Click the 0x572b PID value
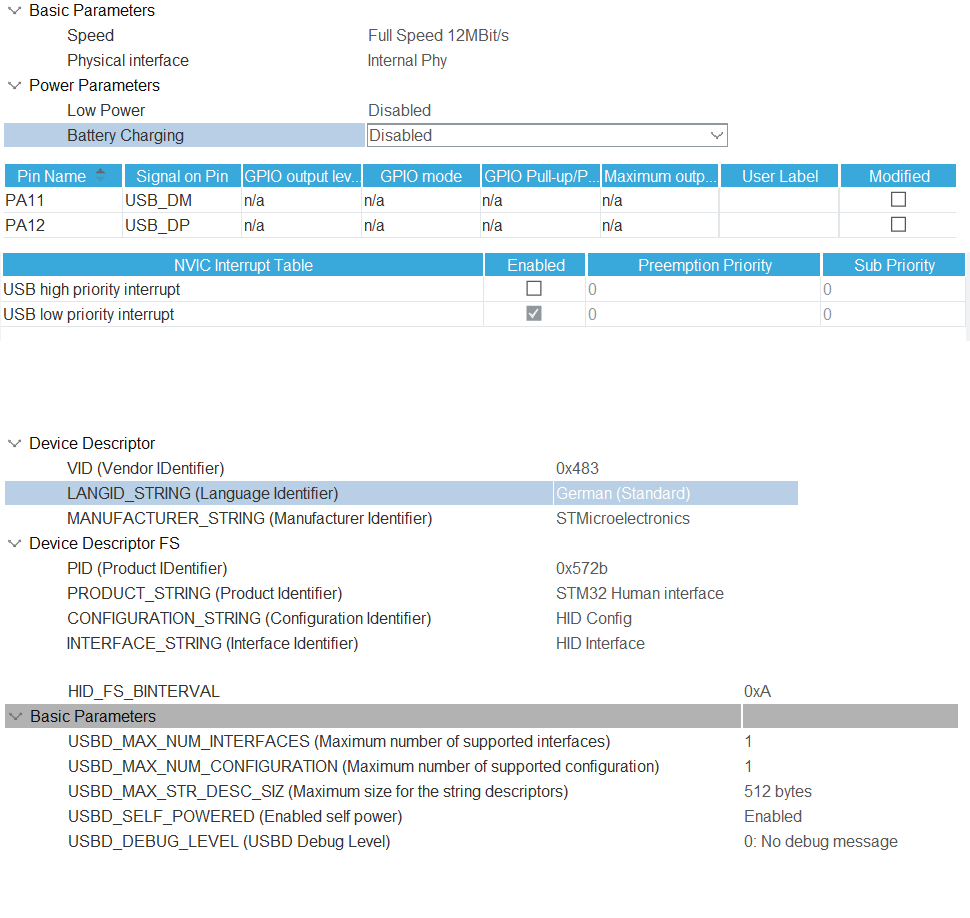 (582, 568)
